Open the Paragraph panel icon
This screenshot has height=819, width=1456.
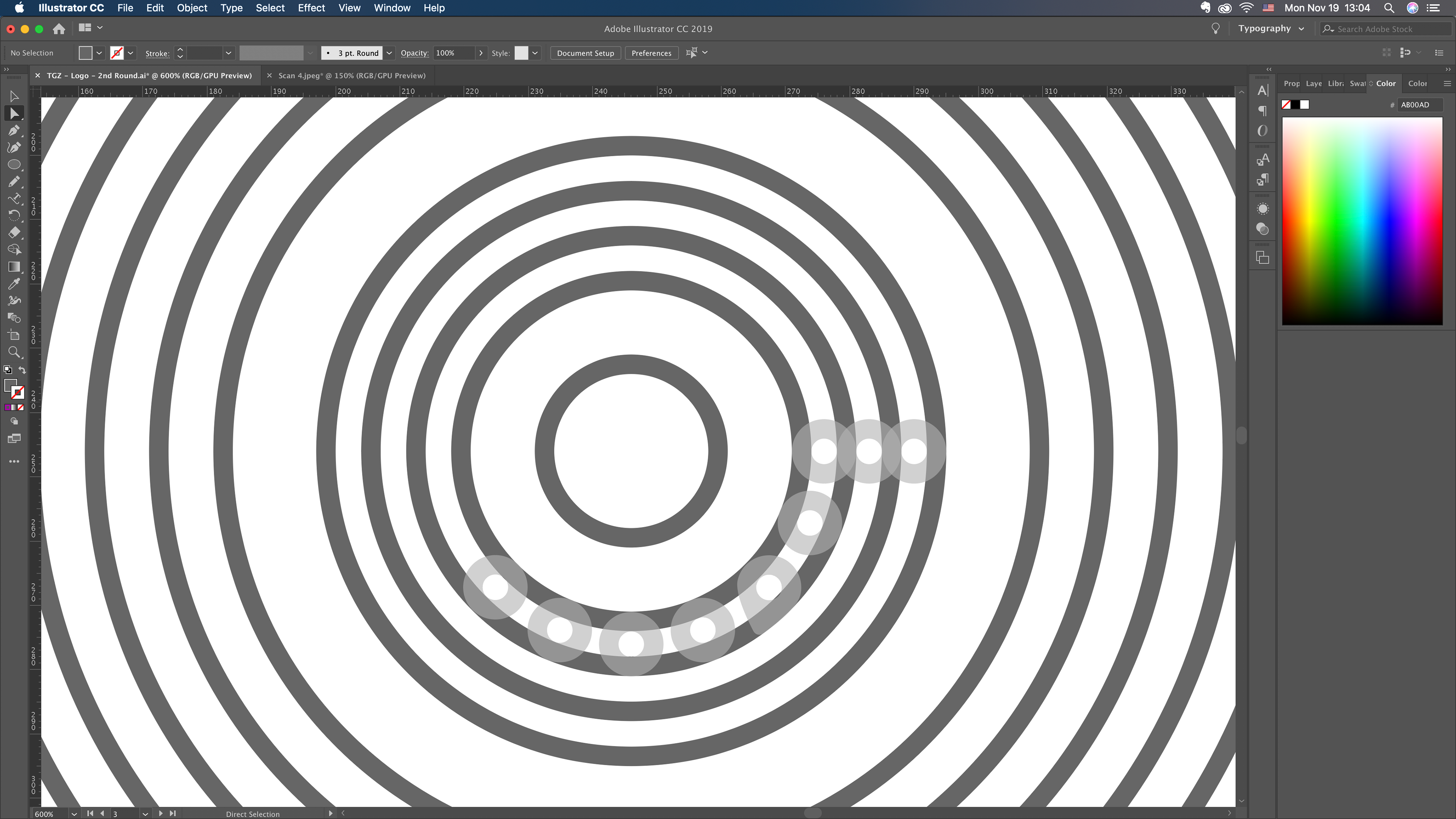[x=1262, y=111]
